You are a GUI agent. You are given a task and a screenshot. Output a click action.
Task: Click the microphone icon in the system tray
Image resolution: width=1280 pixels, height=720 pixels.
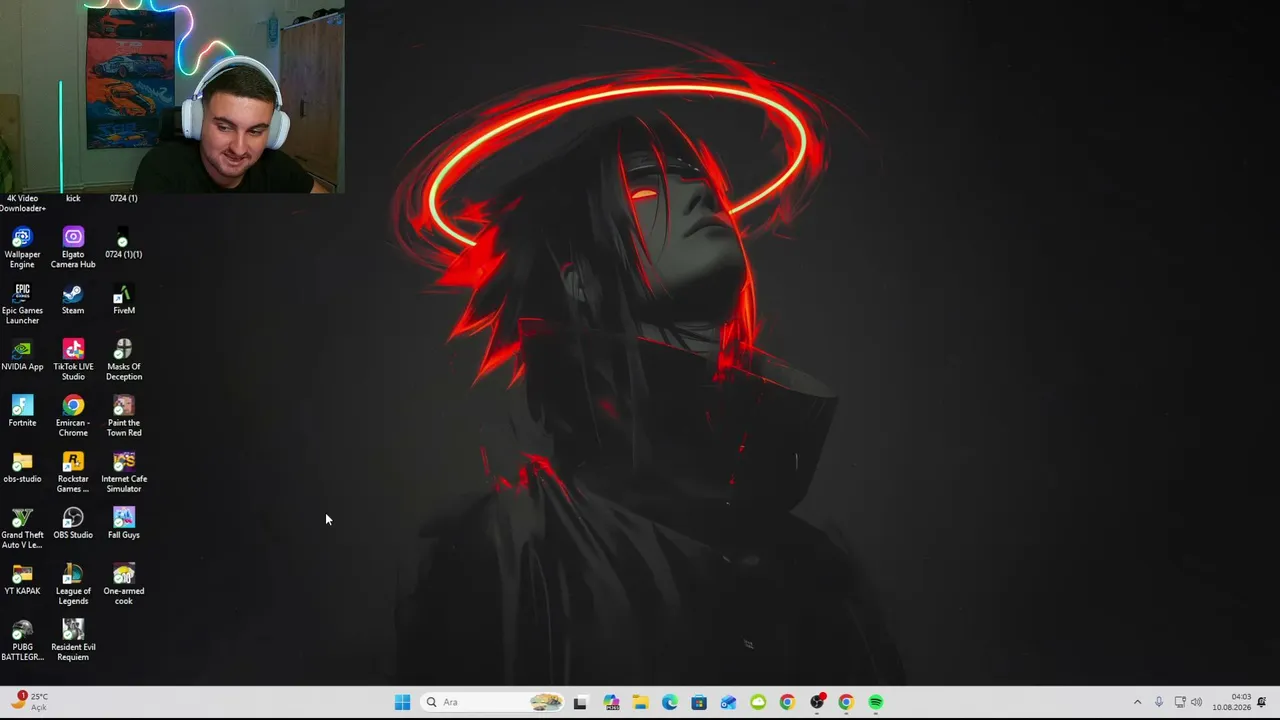click(x=1159, y=702)
